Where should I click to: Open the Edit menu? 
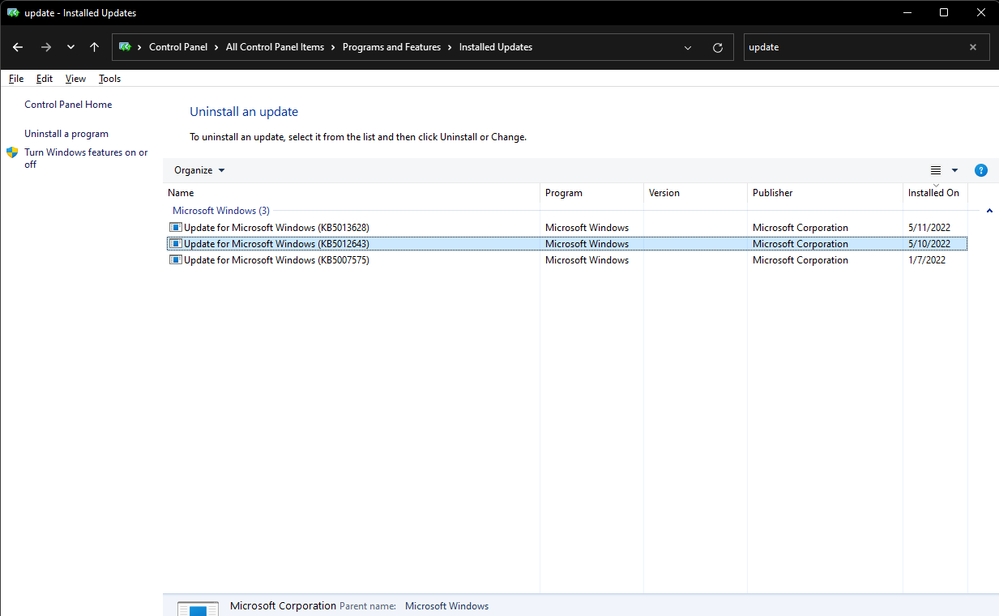coord(44,78)
